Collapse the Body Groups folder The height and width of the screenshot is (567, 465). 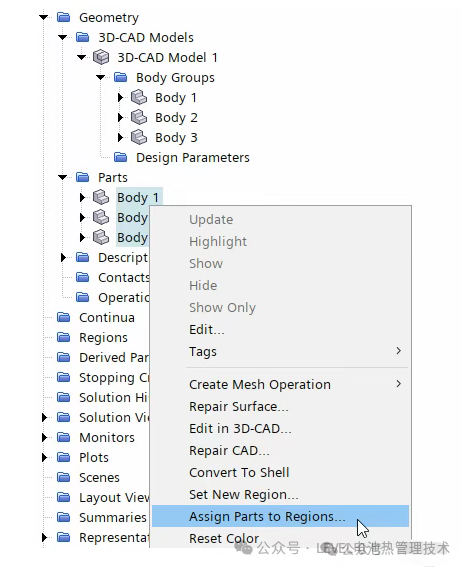click(101, 77)
